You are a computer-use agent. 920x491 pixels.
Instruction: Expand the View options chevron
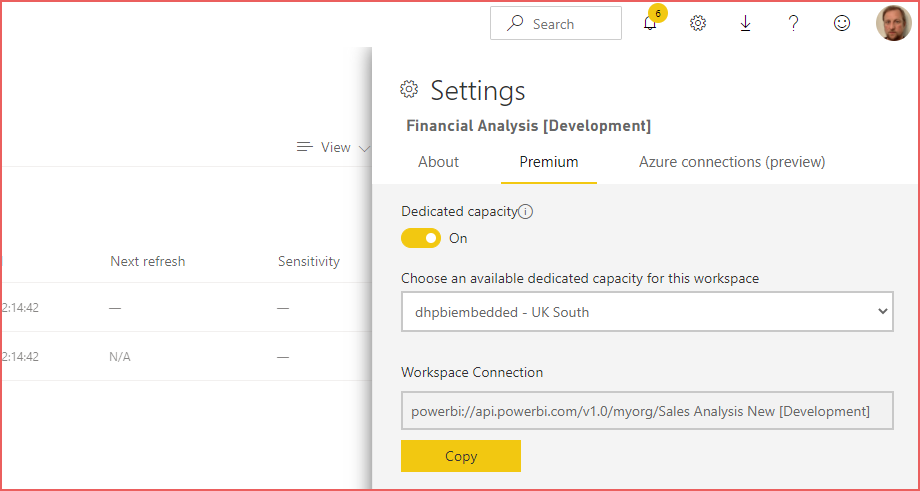364,148
